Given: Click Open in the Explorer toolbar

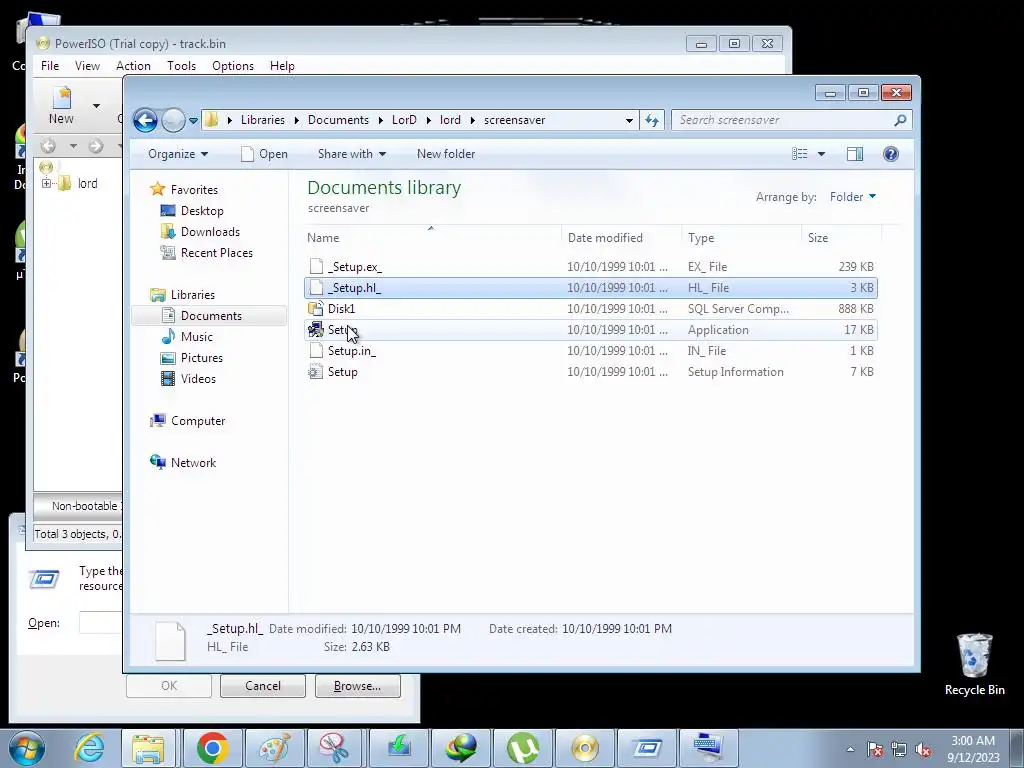Looking at the screenshot, I should pyautogui.click(x=264, y=154).
